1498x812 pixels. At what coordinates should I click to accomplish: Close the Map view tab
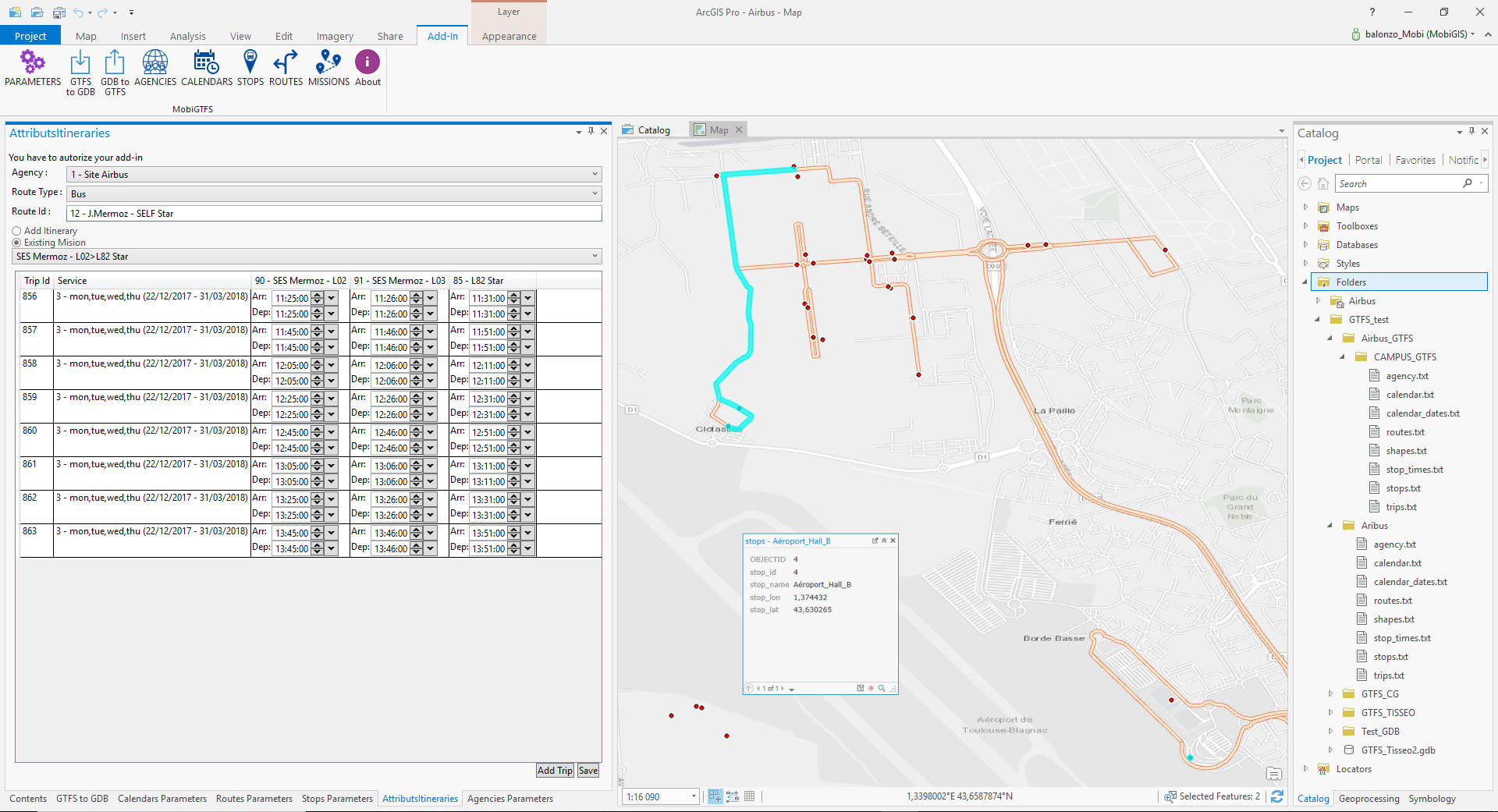[x=739, y=129]
